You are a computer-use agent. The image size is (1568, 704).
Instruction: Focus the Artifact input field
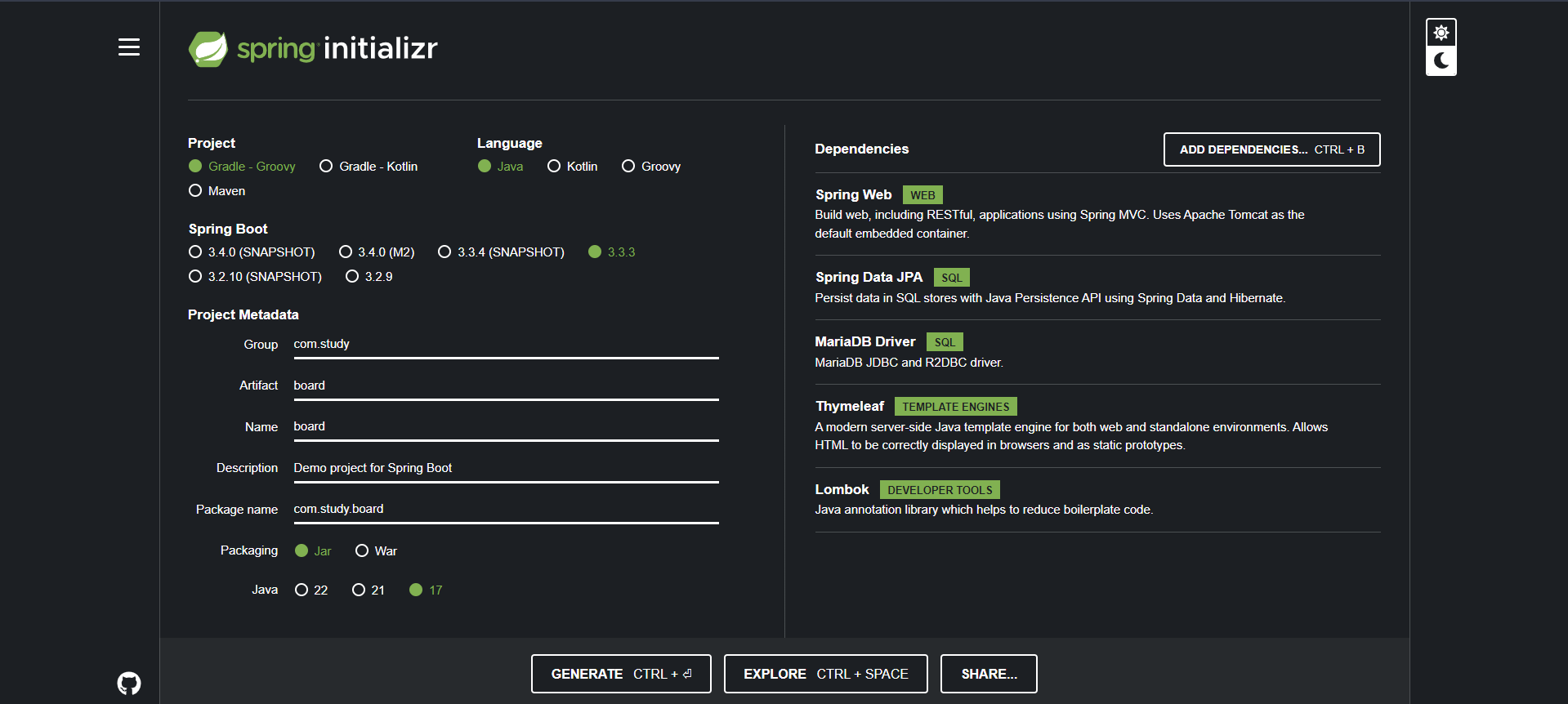pyautogui.click(x=506, y=385)
